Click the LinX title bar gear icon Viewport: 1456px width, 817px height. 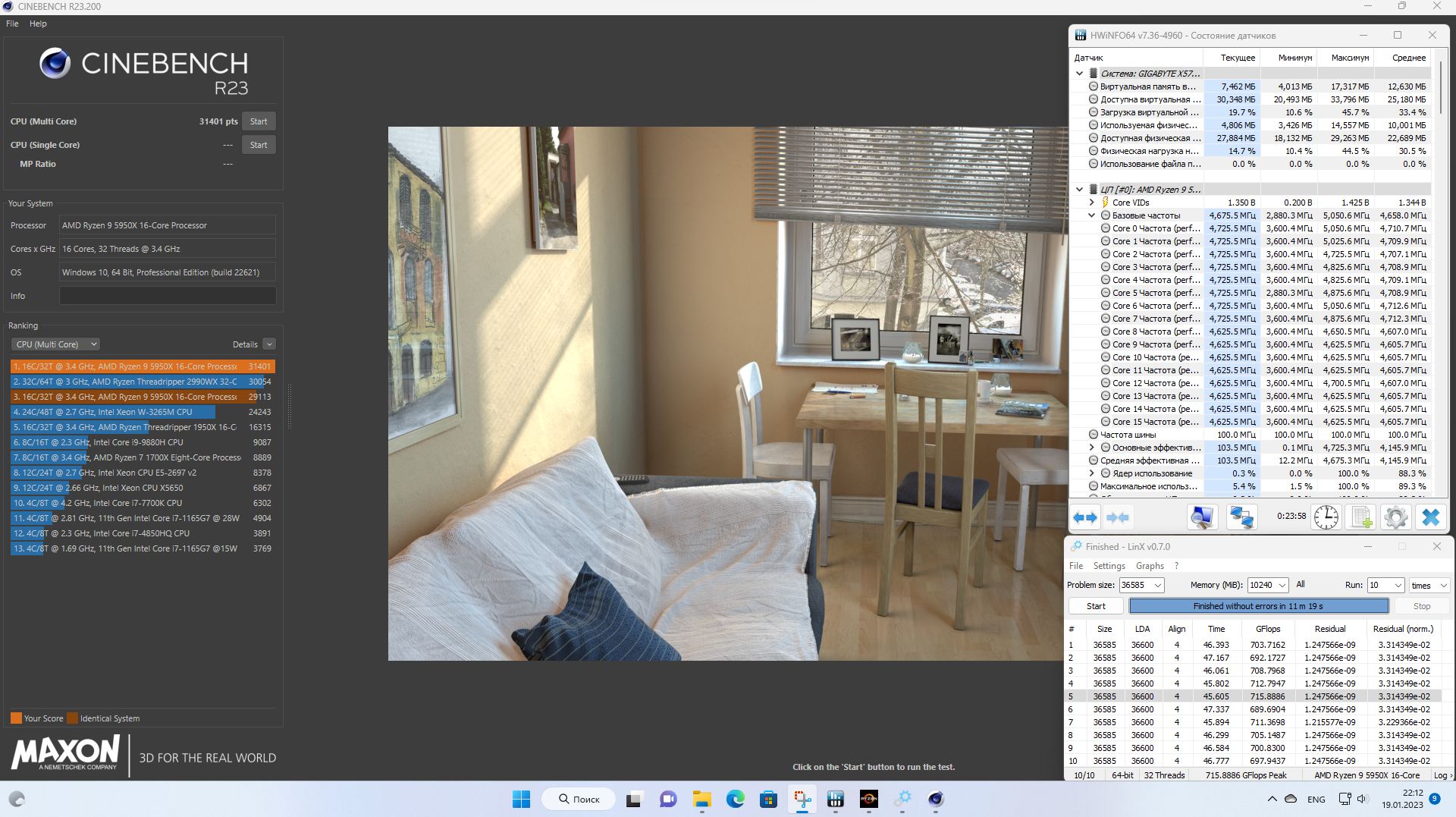click(x=1076, y=546)
